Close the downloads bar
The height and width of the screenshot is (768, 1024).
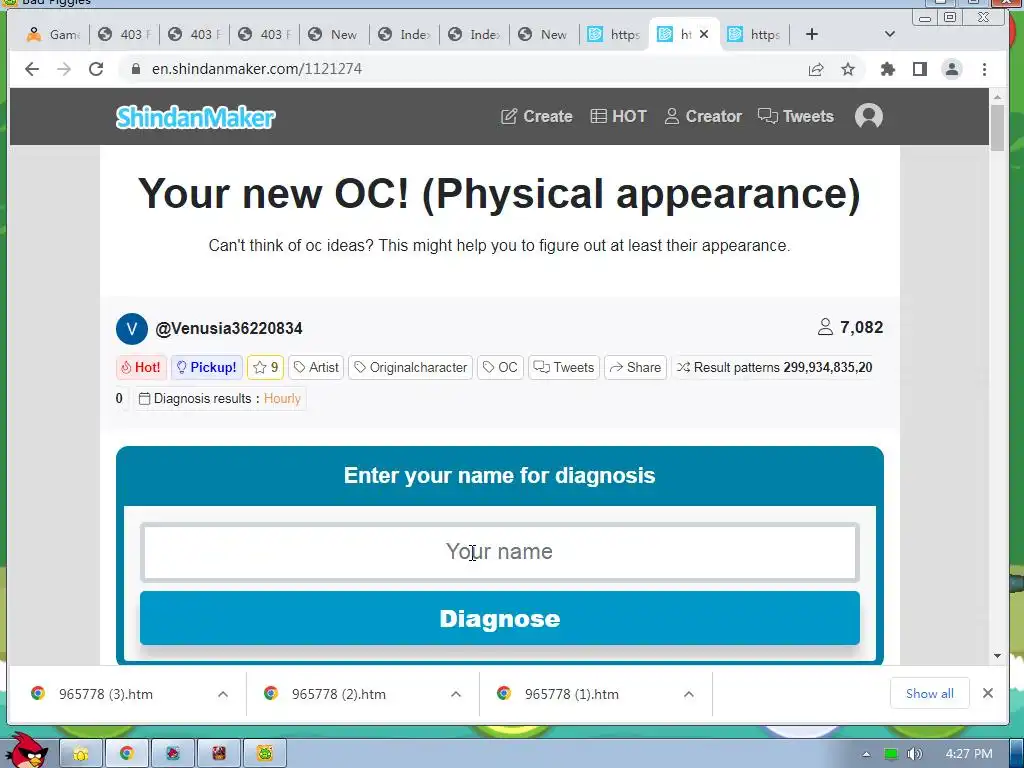(x=988, y=694)
